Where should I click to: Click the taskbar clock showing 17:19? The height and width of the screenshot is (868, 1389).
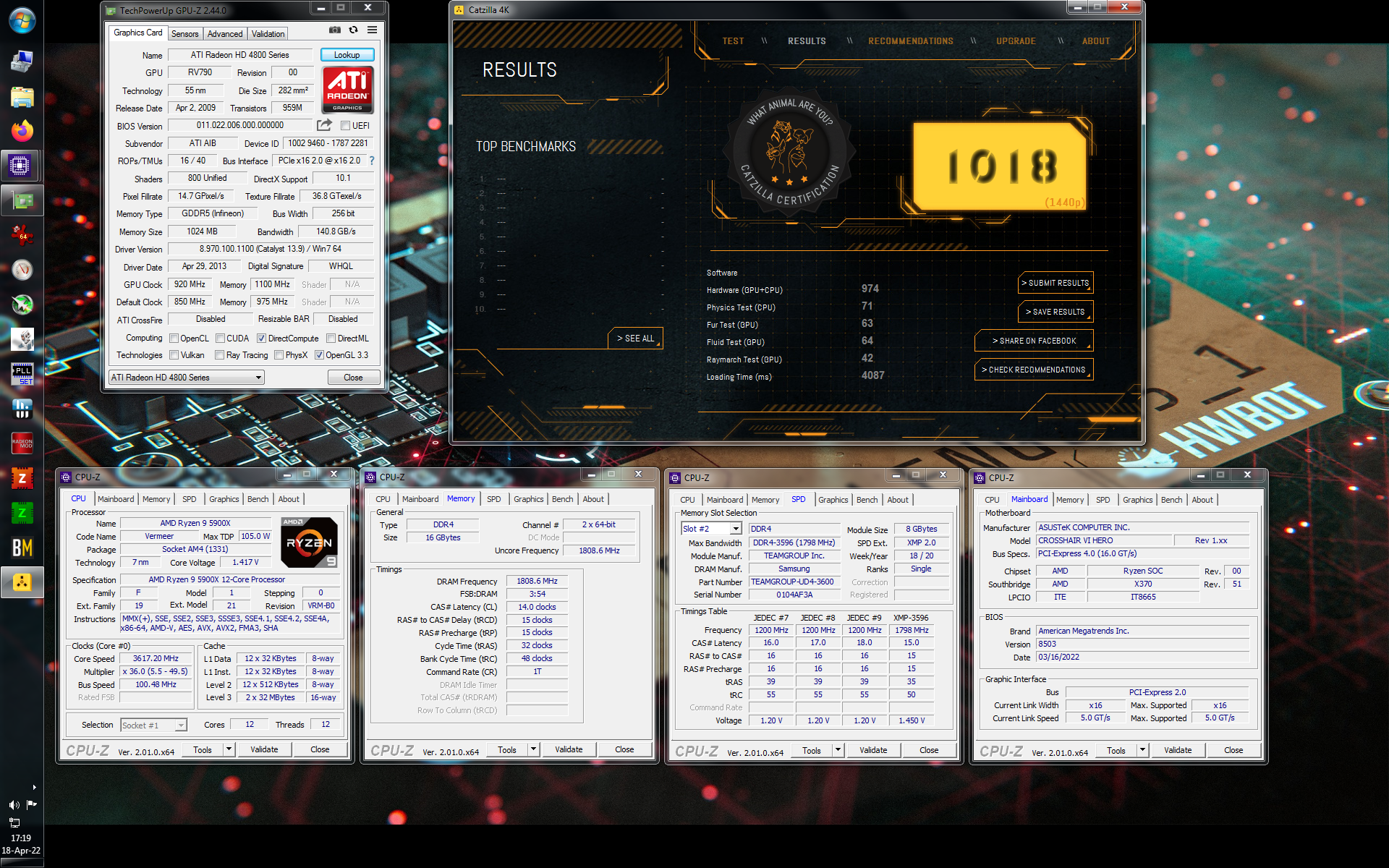[21, 838]
